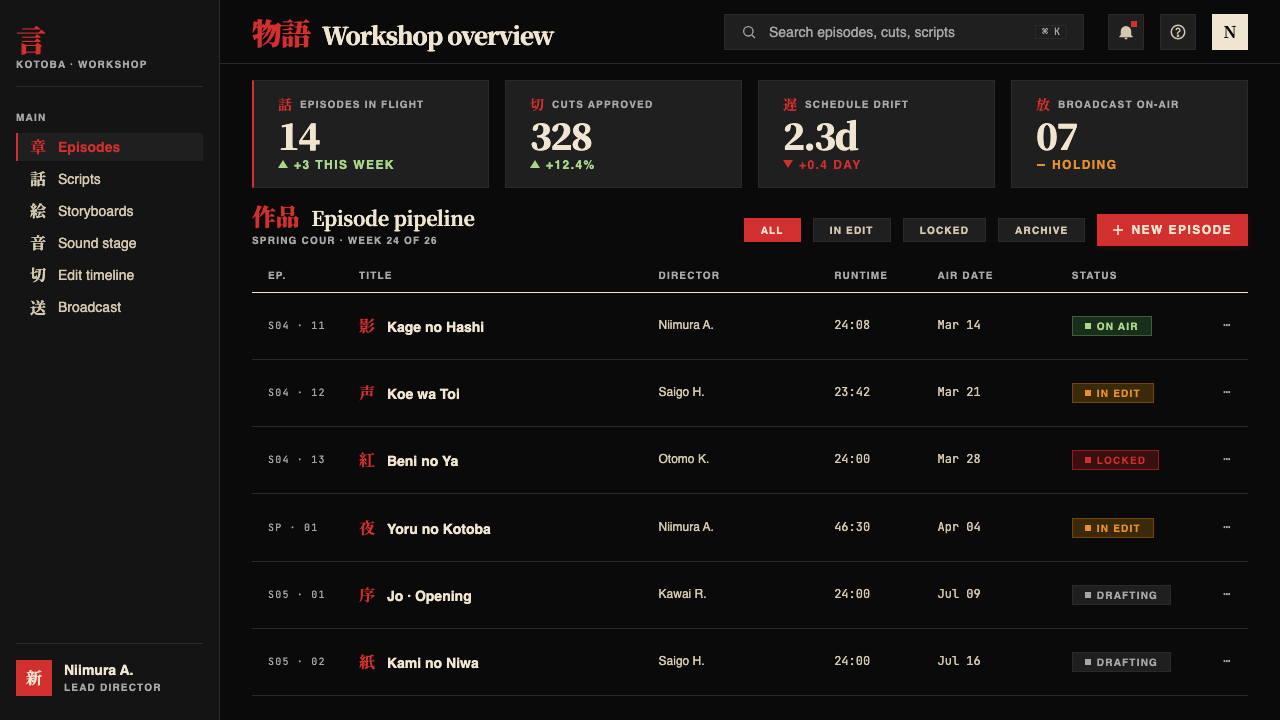Open the notifications bell

[x=1126, y=32]
